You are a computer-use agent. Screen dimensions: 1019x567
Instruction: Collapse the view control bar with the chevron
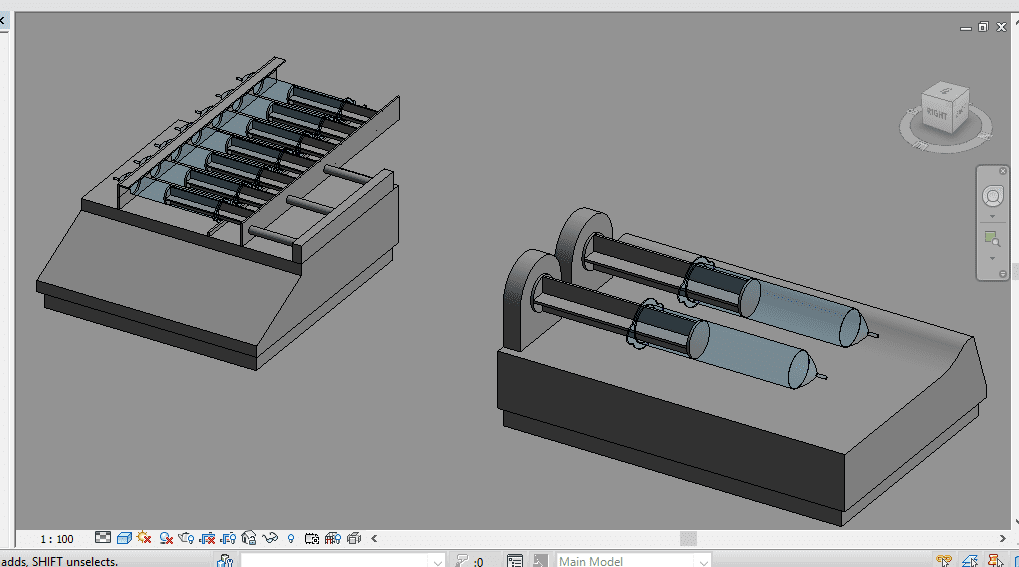point(374,538)
